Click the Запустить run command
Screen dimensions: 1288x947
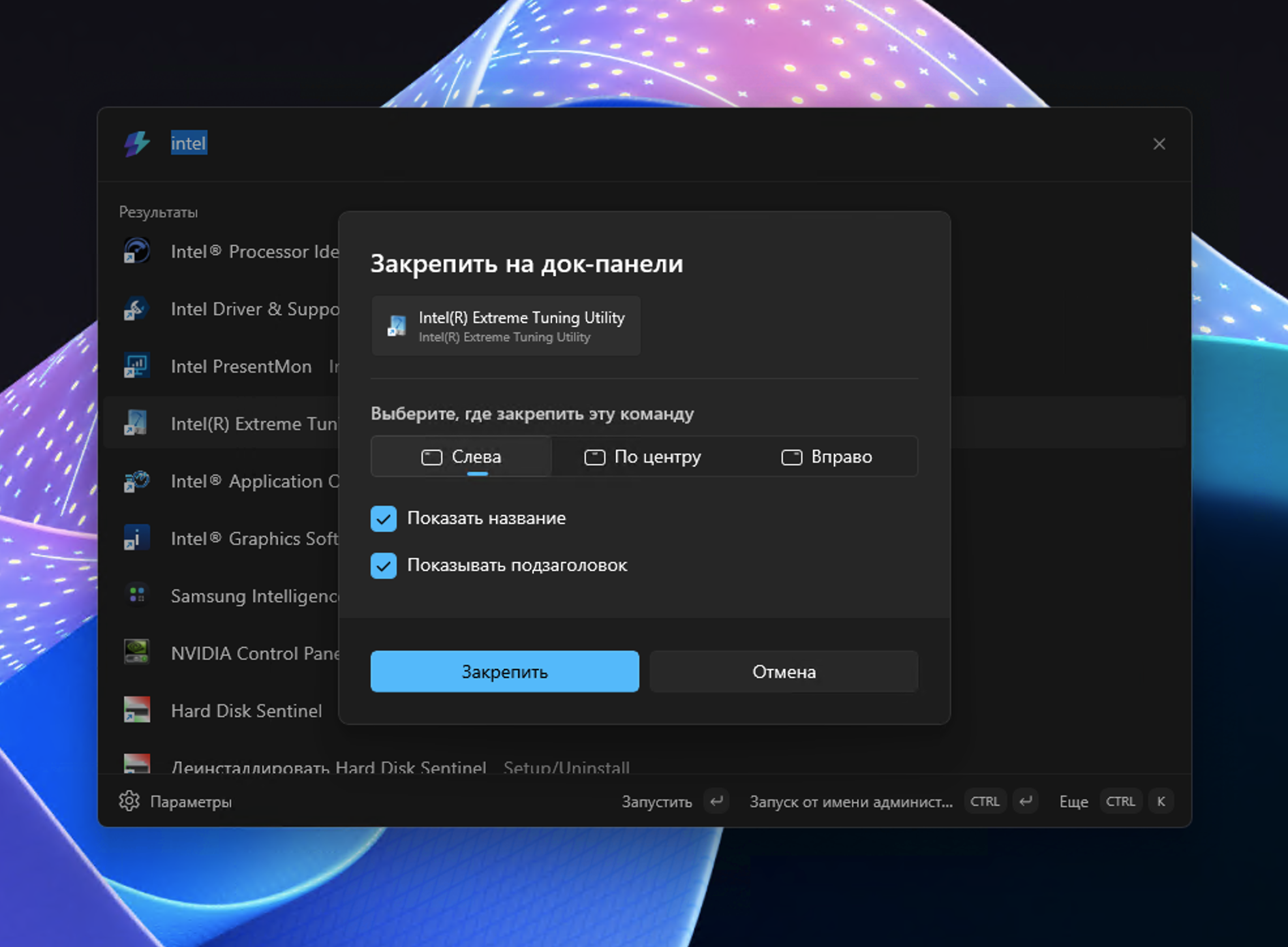coord(656,801)
